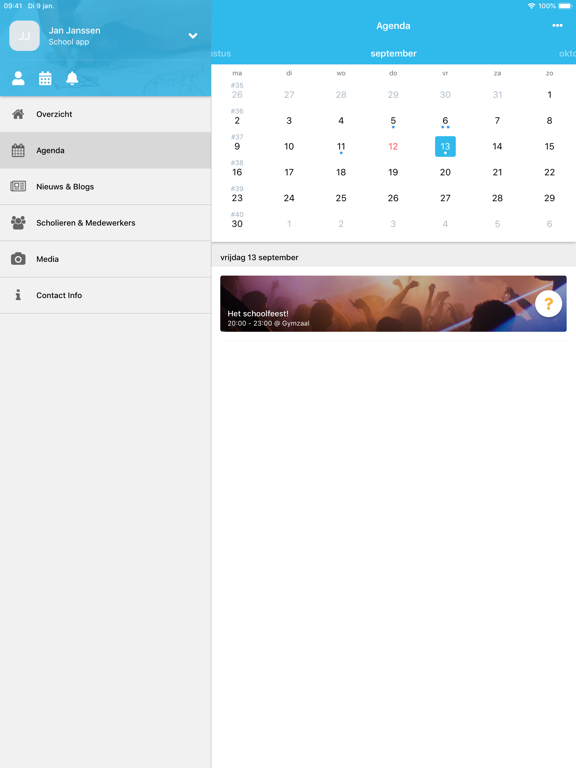Select September 2 in the calendar
This screenshot has height=768, width=576.
(x=237, y=120)
